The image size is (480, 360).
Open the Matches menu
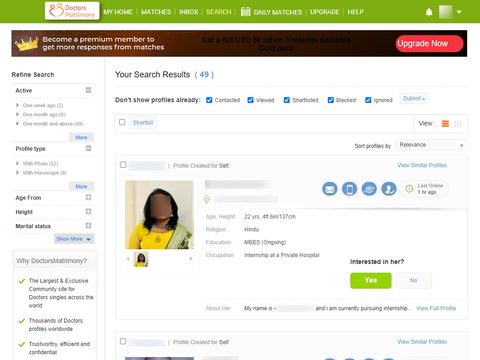point(156,12)
